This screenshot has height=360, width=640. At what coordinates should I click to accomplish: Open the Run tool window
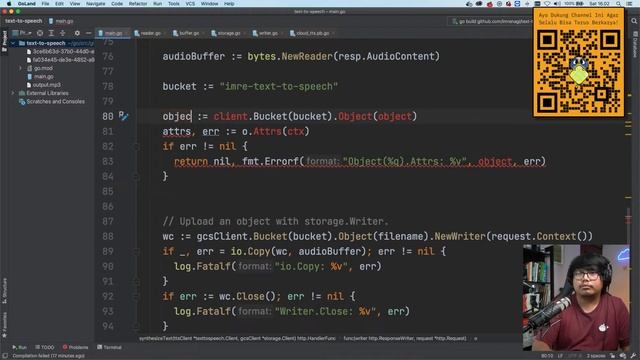pyautogui.click(x=19, y=347)
